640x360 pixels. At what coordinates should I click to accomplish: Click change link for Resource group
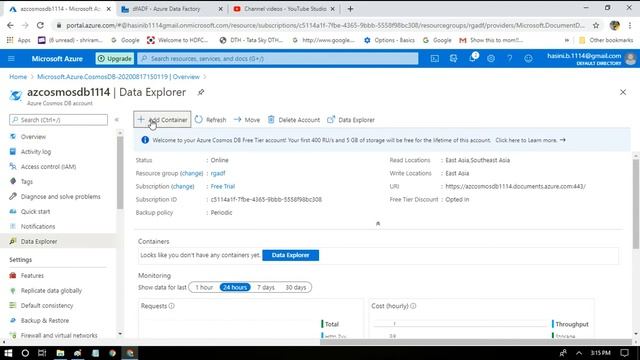tap(191, 173)
